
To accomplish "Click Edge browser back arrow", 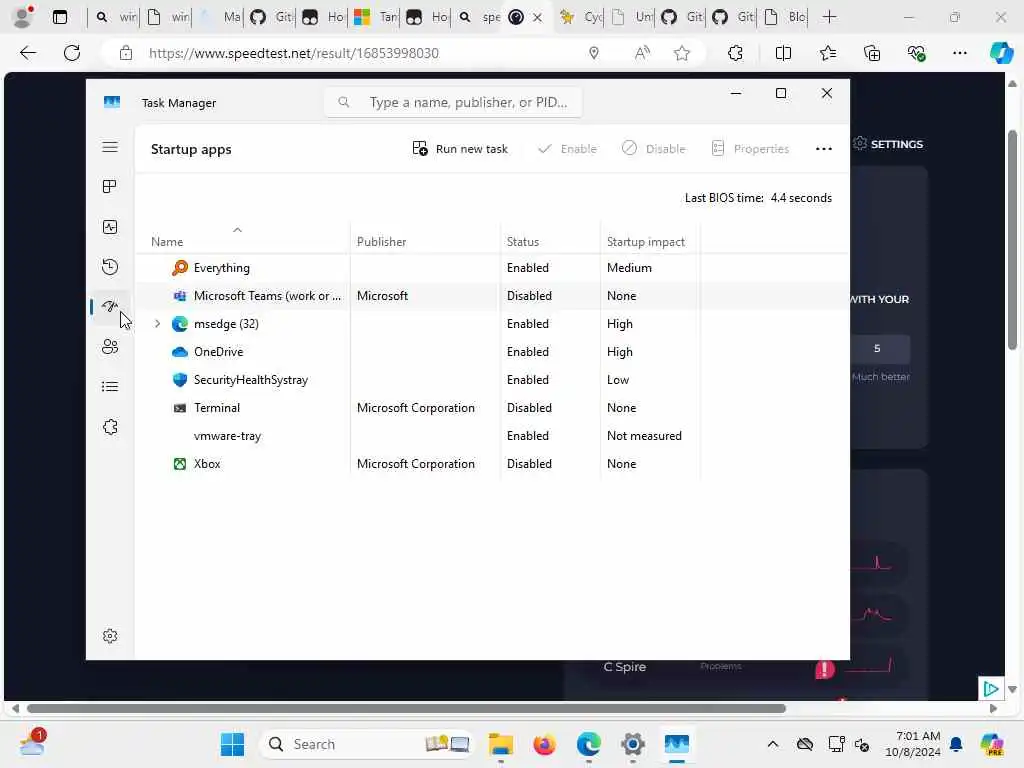I will 28,53.
